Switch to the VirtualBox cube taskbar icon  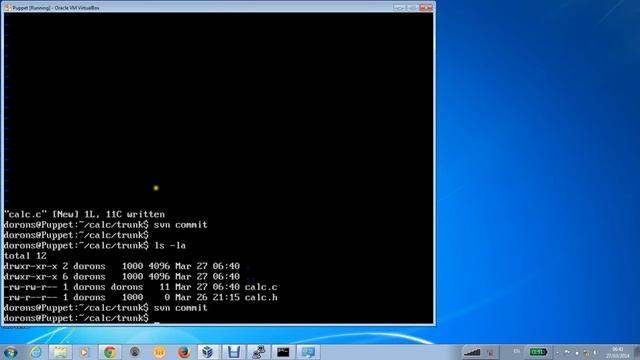[208, 352]
